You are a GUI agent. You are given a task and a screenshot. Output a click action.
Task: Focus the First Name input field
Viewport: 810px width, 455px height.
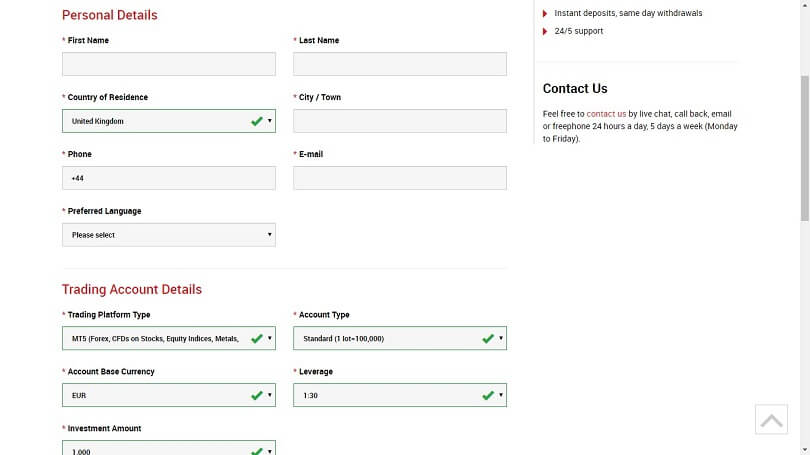pos(169,64)
